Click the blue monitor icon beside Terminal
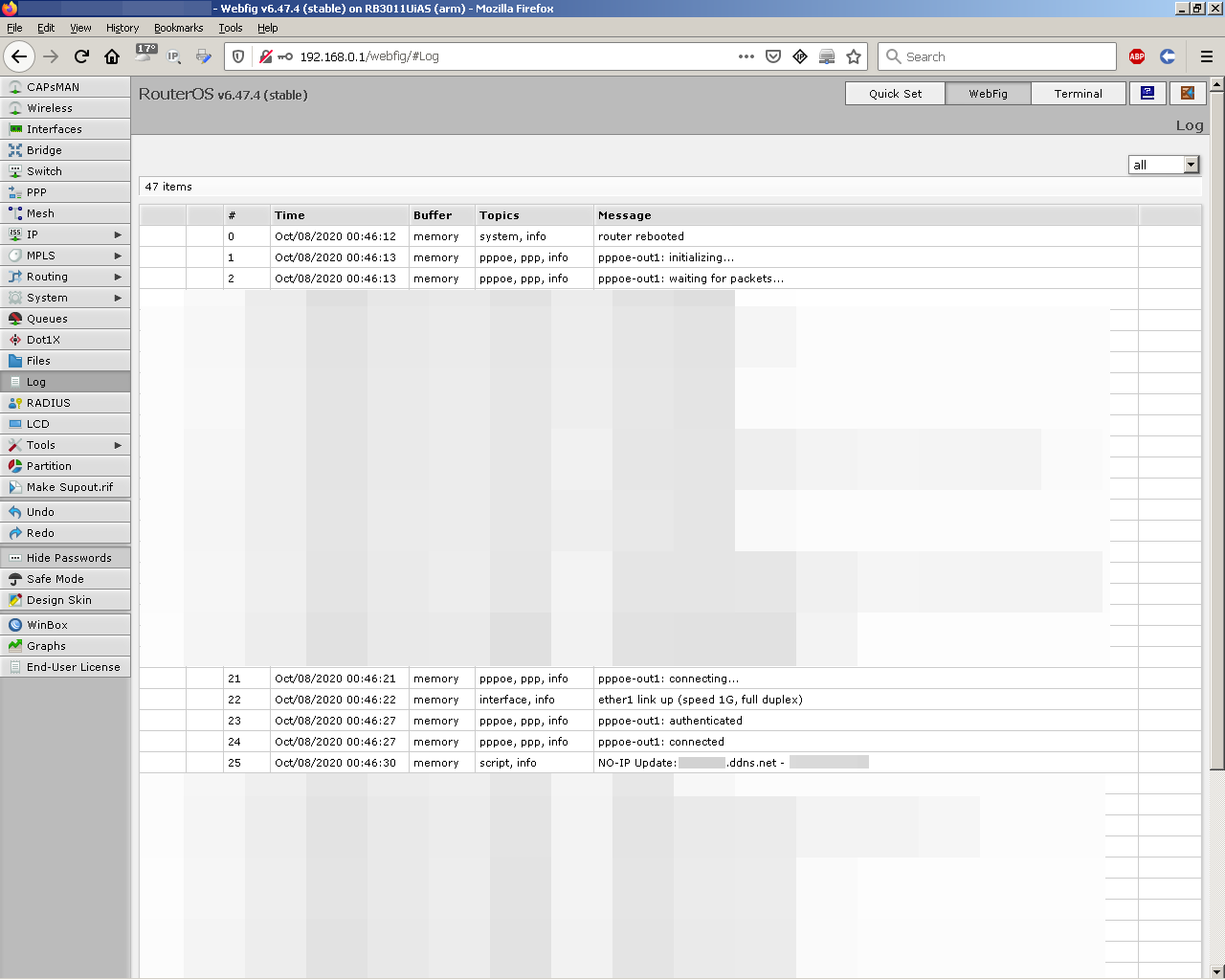This screenshot has height=980, width=1225. (x=1147, y=93)
